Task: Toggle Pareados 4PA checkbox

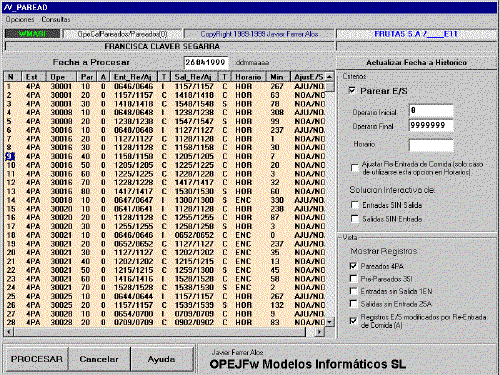Action: (353, 266)
